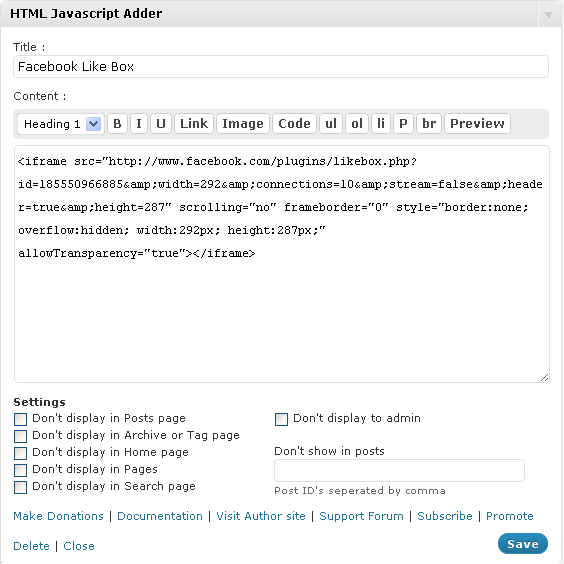Screen dimensions: 564x564
Task: Tick Don't display to admin checkbox
Action: click(x=281, y=419)
